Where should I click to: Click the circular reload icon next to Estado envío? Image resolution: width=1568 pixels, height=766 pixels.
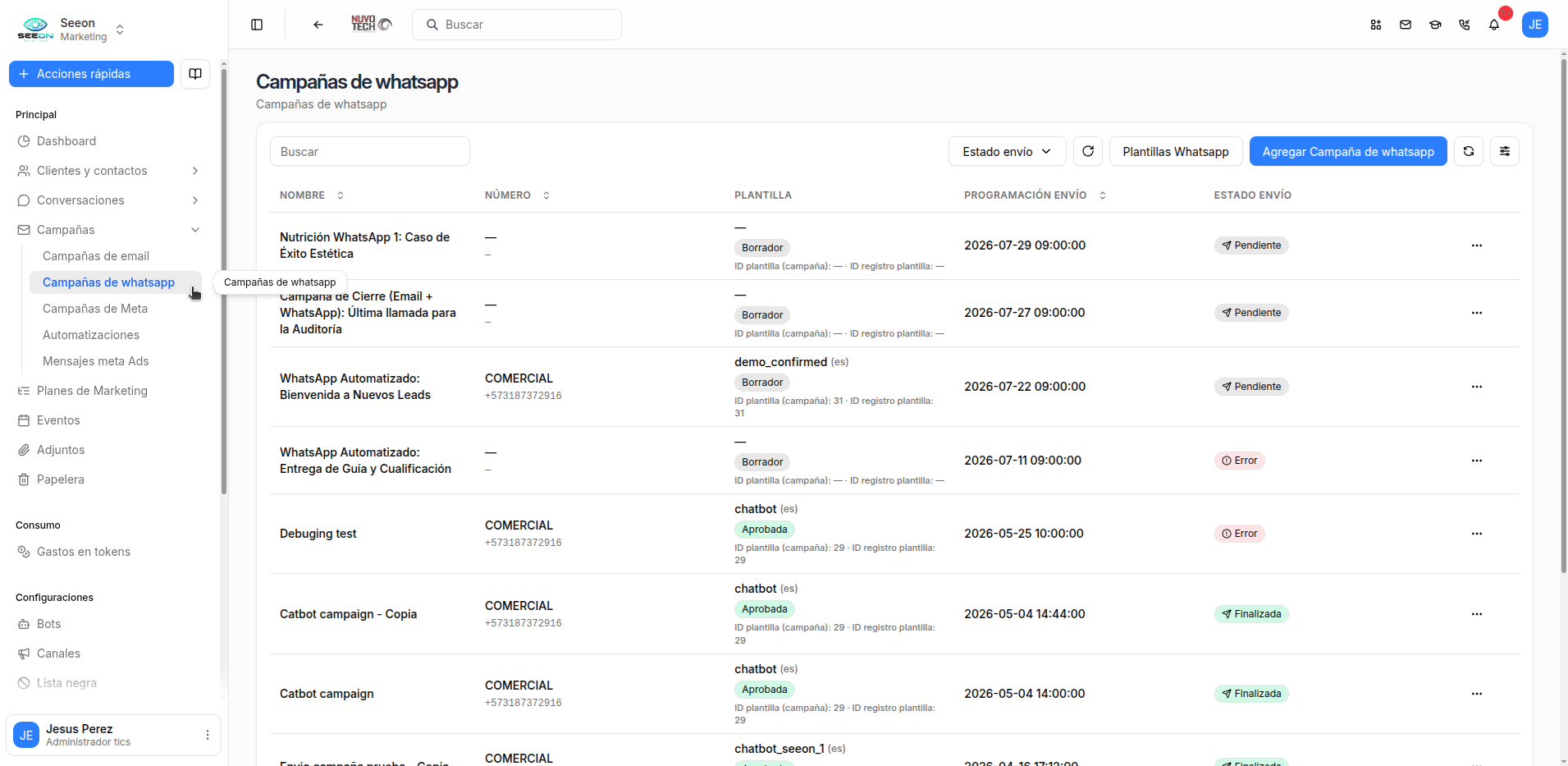pyautogui.click(x=1088, y=151)
